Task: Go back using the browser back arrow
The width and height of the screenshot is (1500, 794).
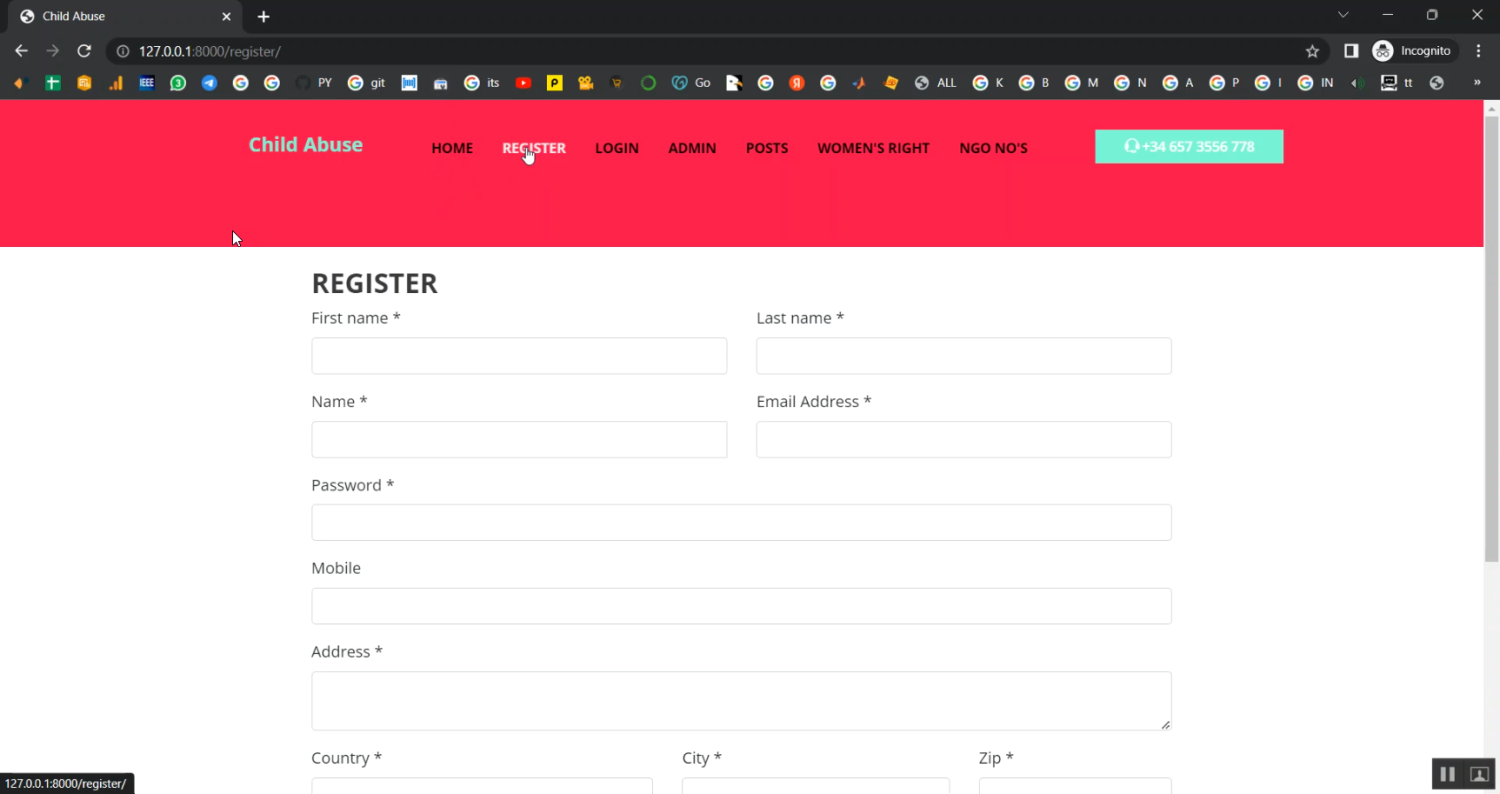Action: pyautogui.click(x=21, y=51)
